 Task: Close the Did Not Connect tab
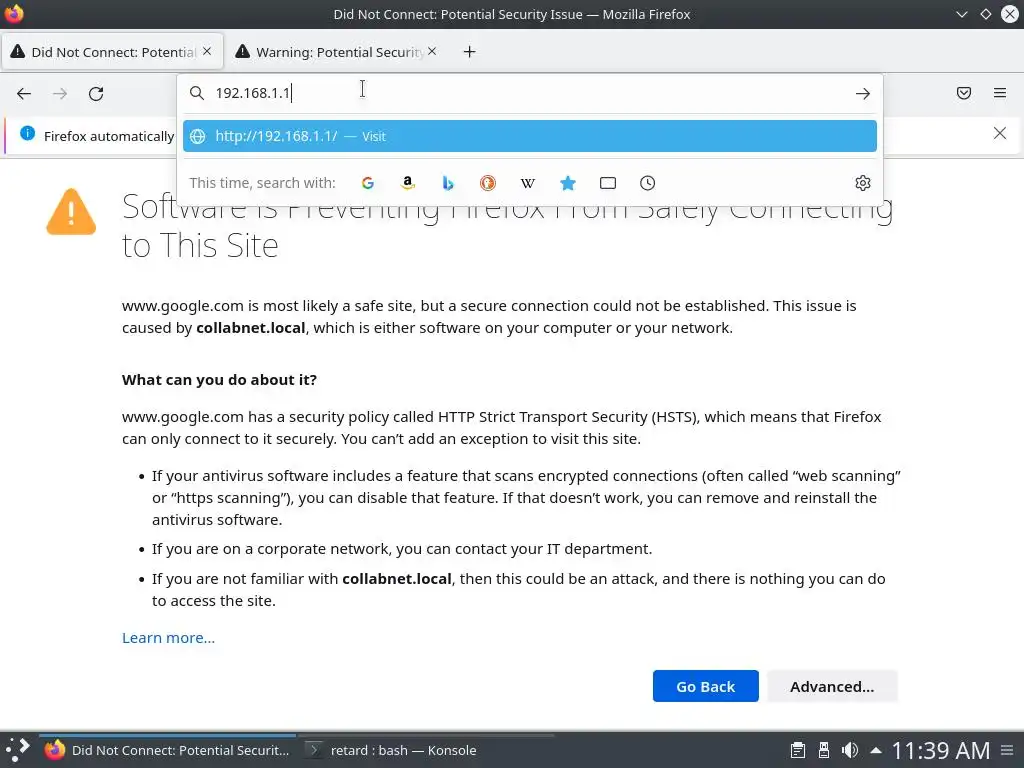(x=207, y=51)
